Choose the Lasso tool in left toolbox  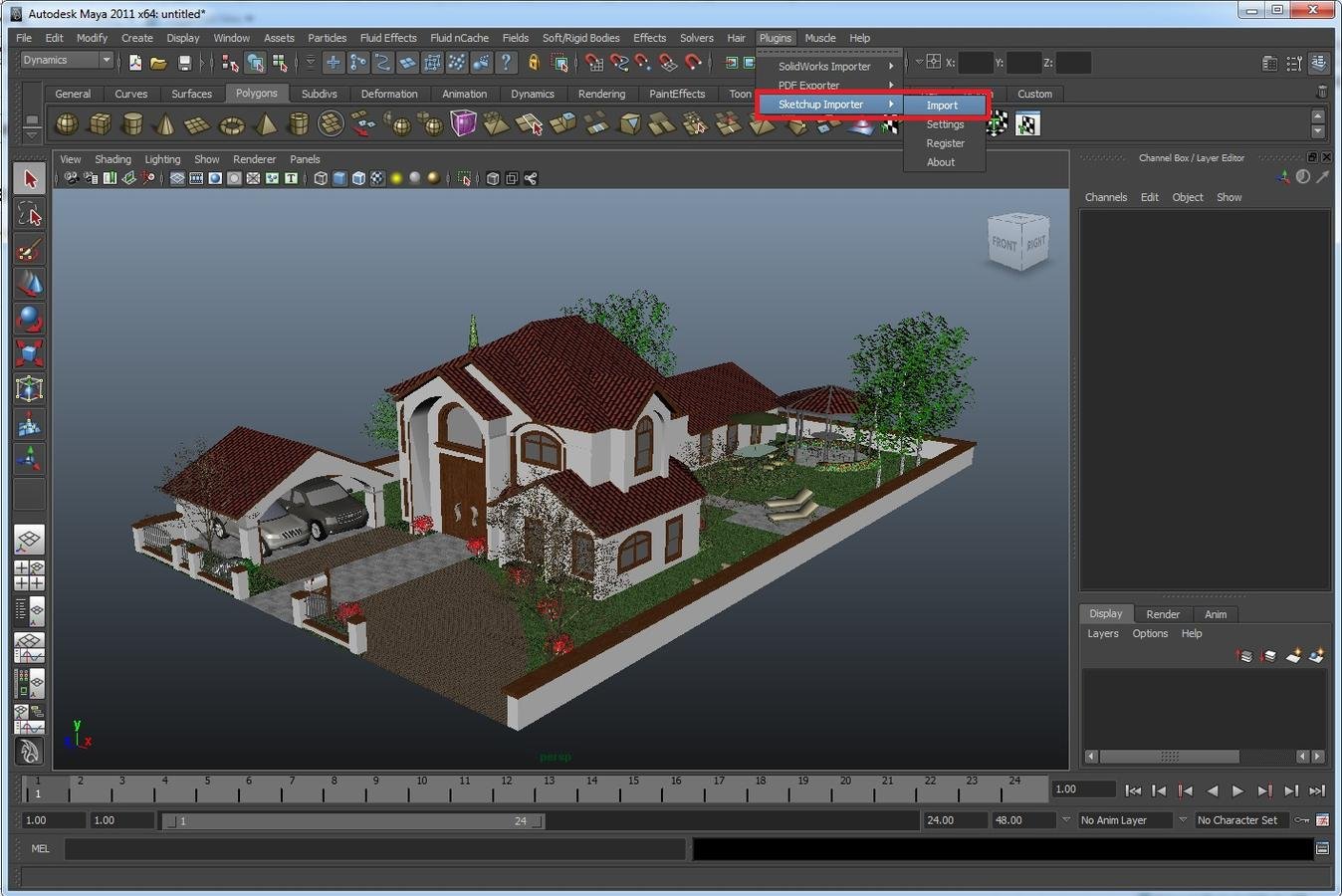pos(30,214)
